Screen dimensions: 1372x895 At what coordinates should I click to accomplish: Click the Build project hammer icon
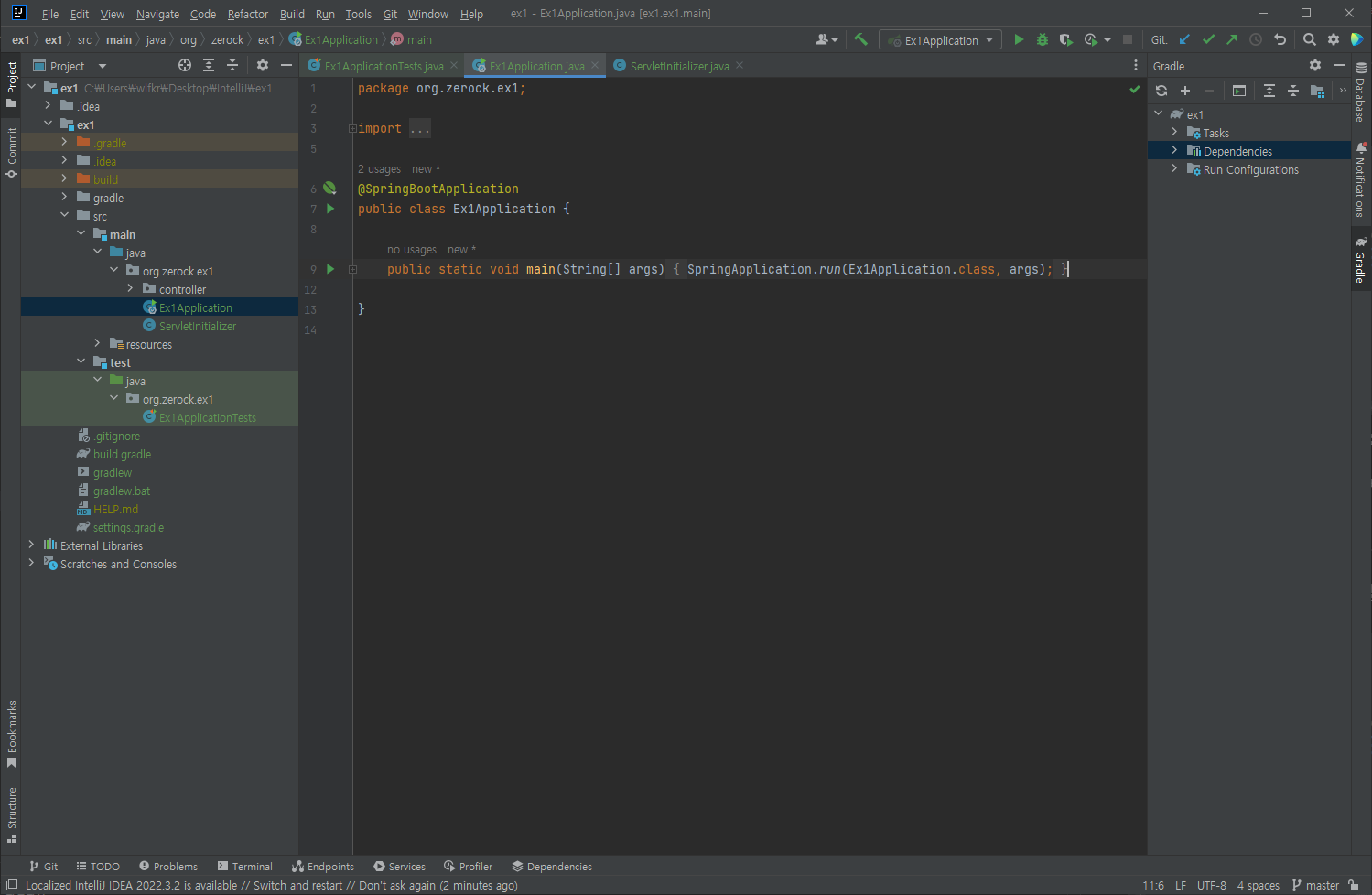860,39
